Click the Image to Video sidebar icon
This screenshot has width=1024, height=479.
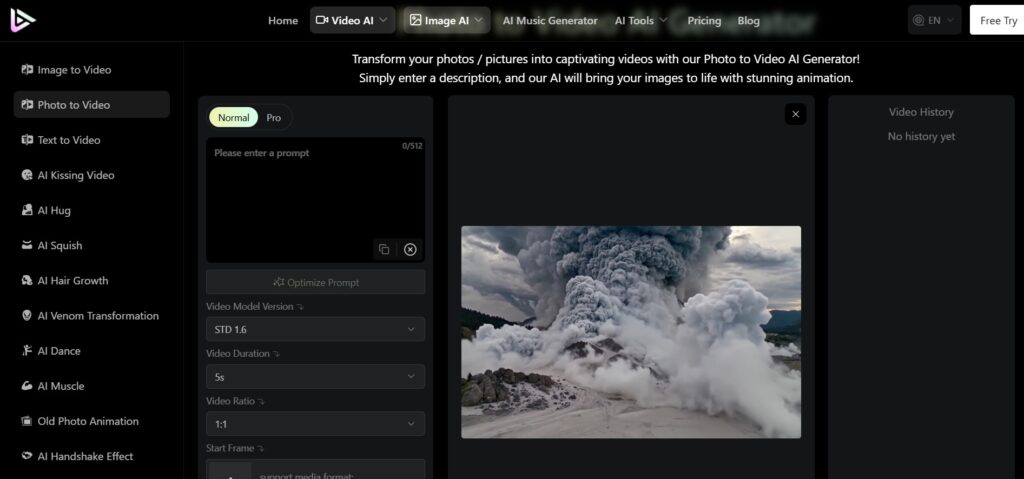27,70
